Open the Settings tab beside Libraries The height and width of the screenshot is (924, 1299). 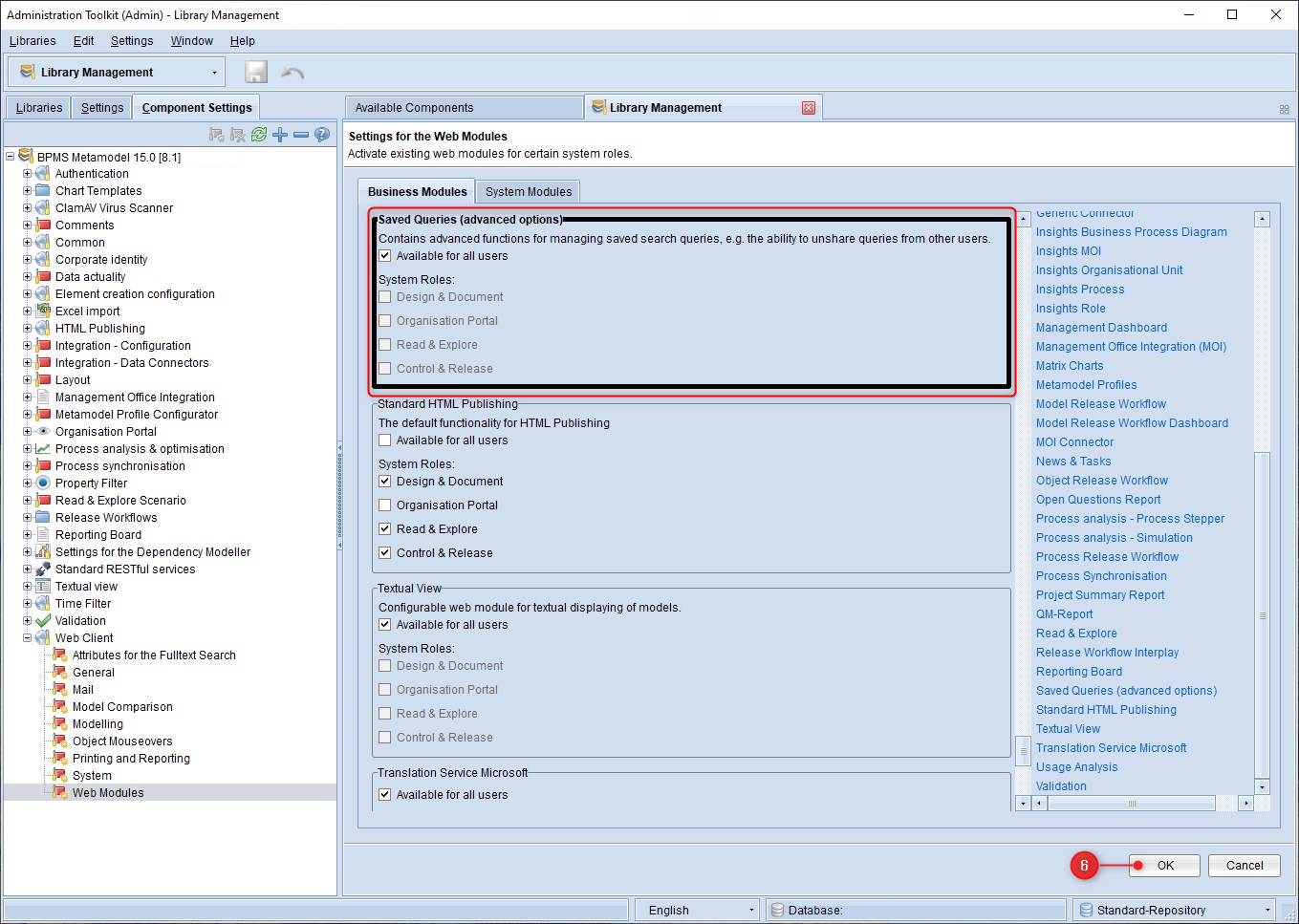tap(102, 108)
